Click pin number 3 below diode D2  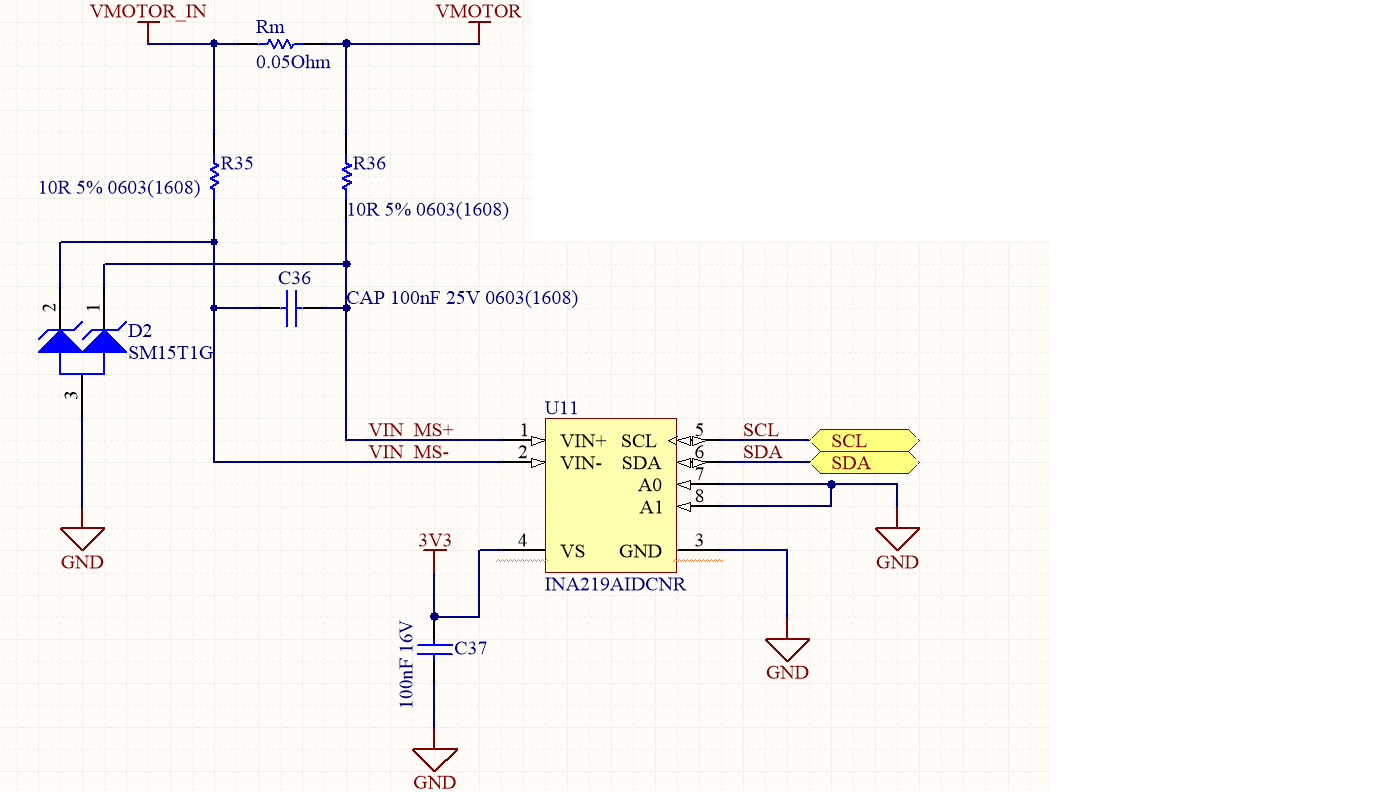tap(71, 395)
